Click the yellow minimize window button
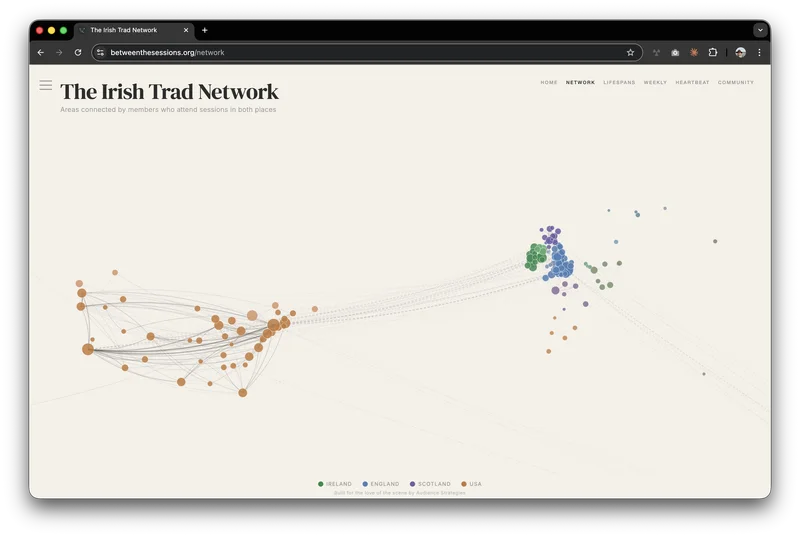The height and width of the screenshot is (537, 800). coord(51,30)
